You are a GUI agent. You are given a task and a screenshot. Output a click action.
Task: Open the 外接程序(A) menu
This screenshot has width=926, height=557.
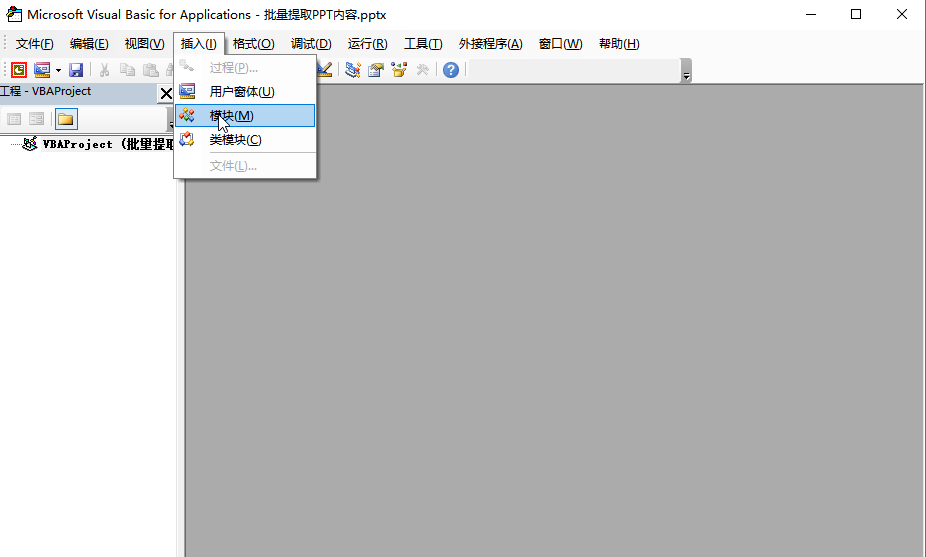click(x=491, y=44)
